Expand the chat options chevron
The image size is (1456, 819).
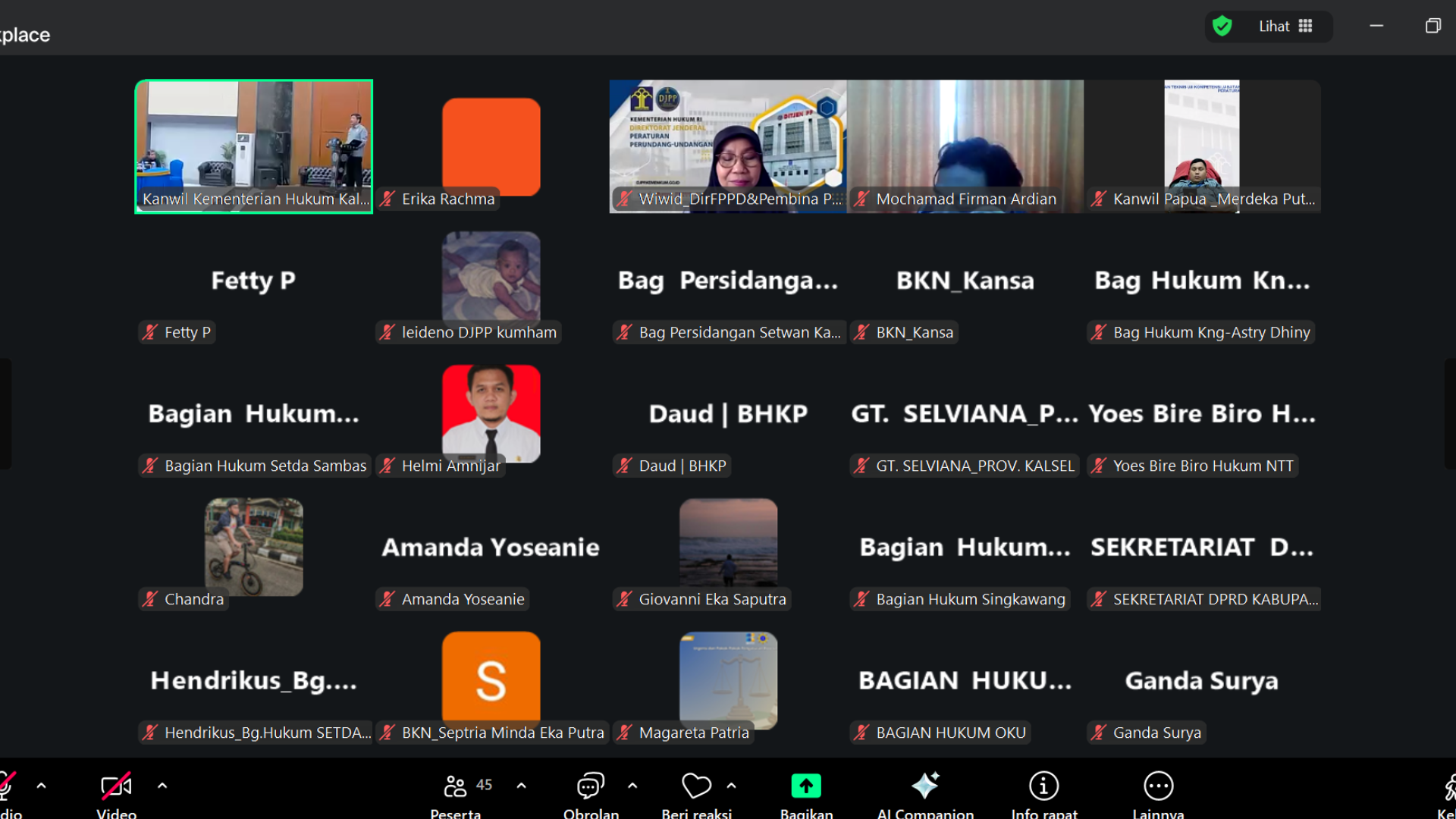(x=632, y=786)
